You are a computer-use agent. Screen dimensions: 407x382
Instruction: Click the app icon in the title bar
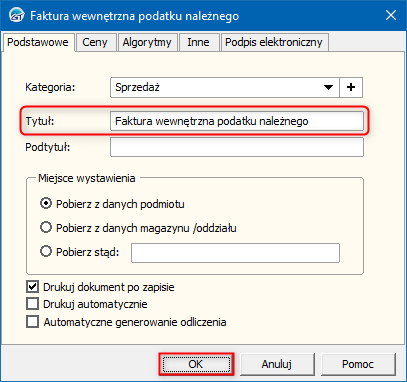[16, 15]
